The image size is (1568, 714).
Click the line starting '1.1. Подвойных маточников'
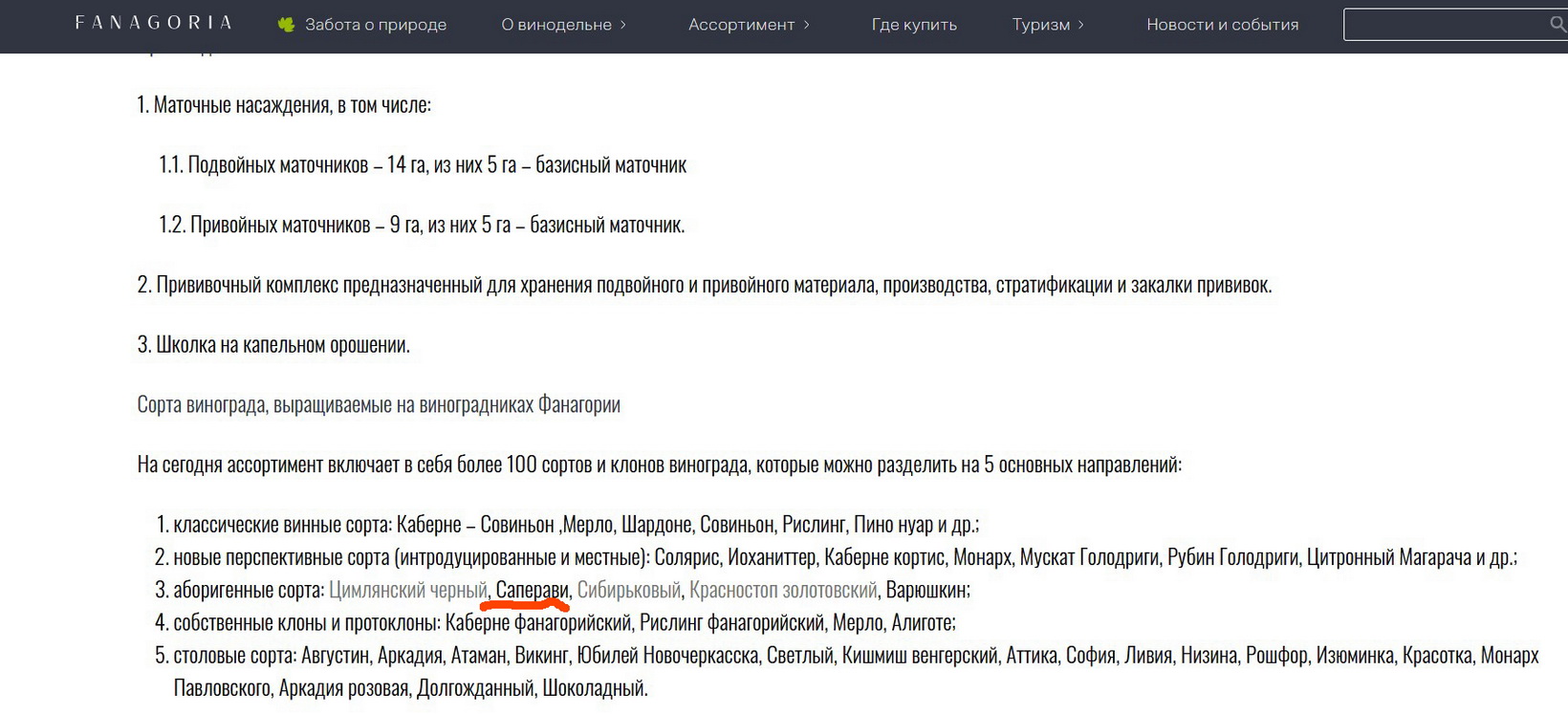(423, 165)
